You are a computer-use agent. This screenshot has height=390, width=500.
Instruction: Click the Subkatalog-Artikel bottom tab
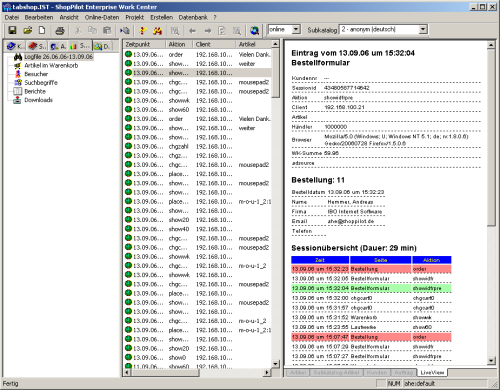pyautogui.click(x=336, y=372)
